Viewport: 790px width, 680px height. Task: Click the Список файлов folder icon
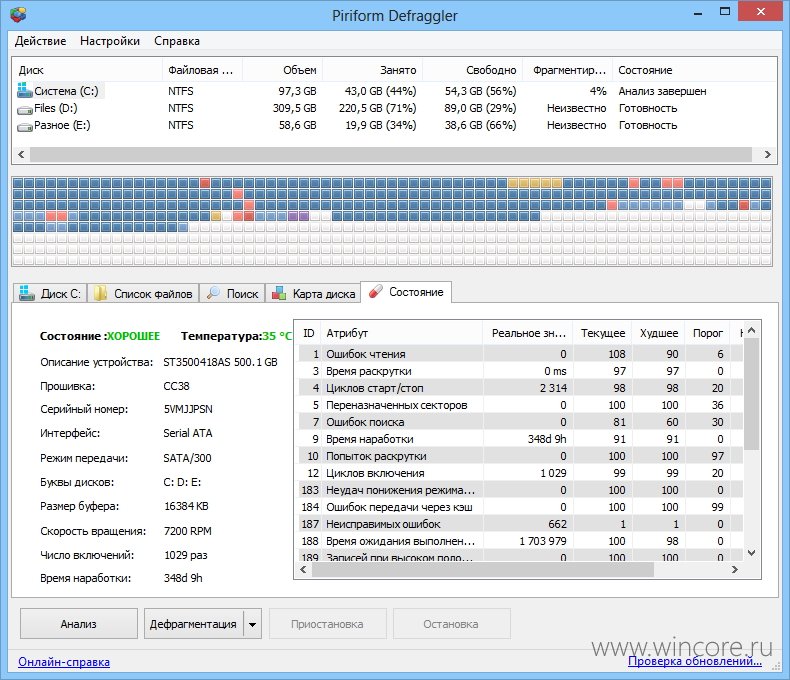tap(100, 293)
